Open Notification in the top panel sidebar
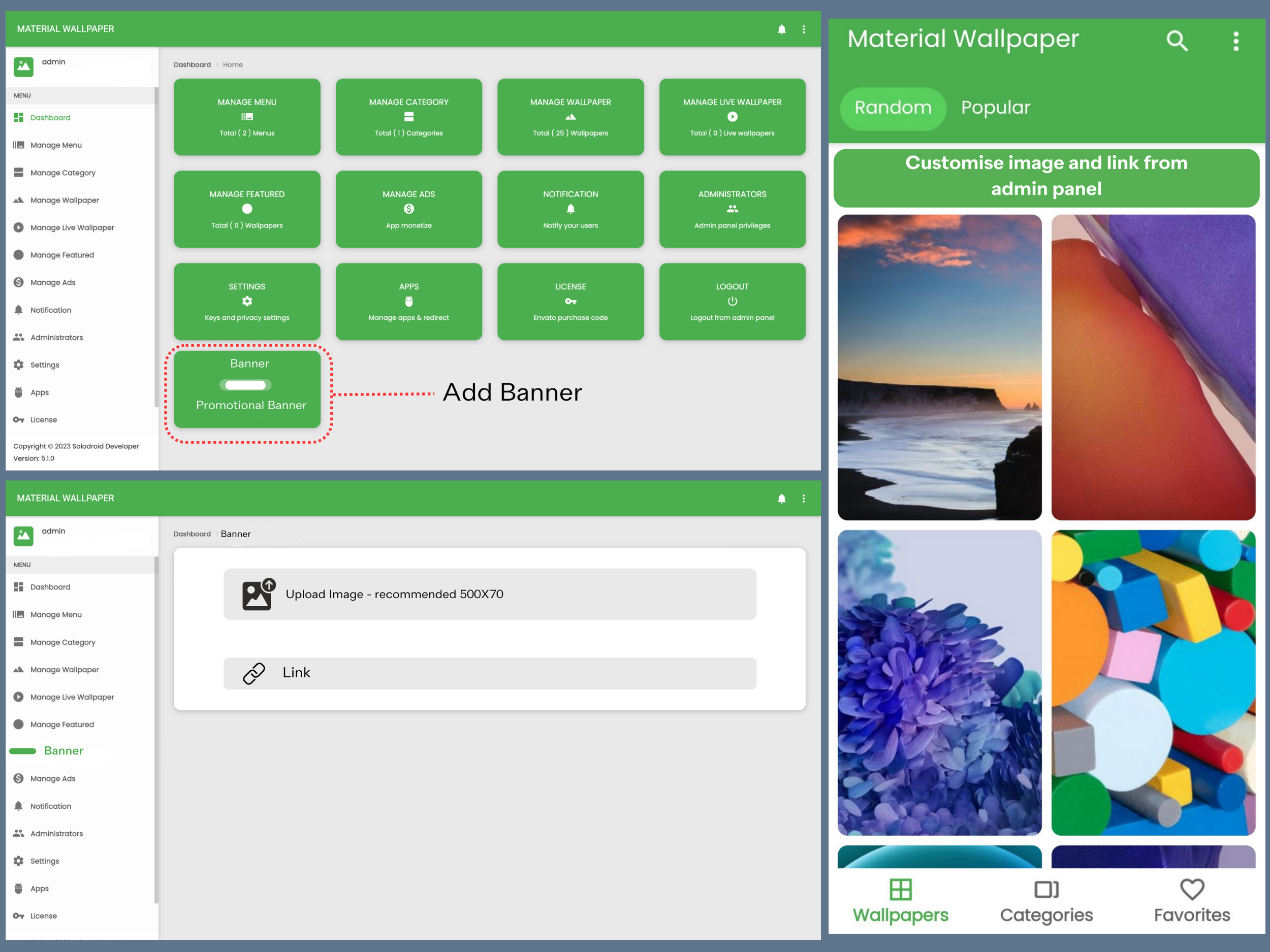The width and height of the screenshot is (1270, 952). pos(80,310)
